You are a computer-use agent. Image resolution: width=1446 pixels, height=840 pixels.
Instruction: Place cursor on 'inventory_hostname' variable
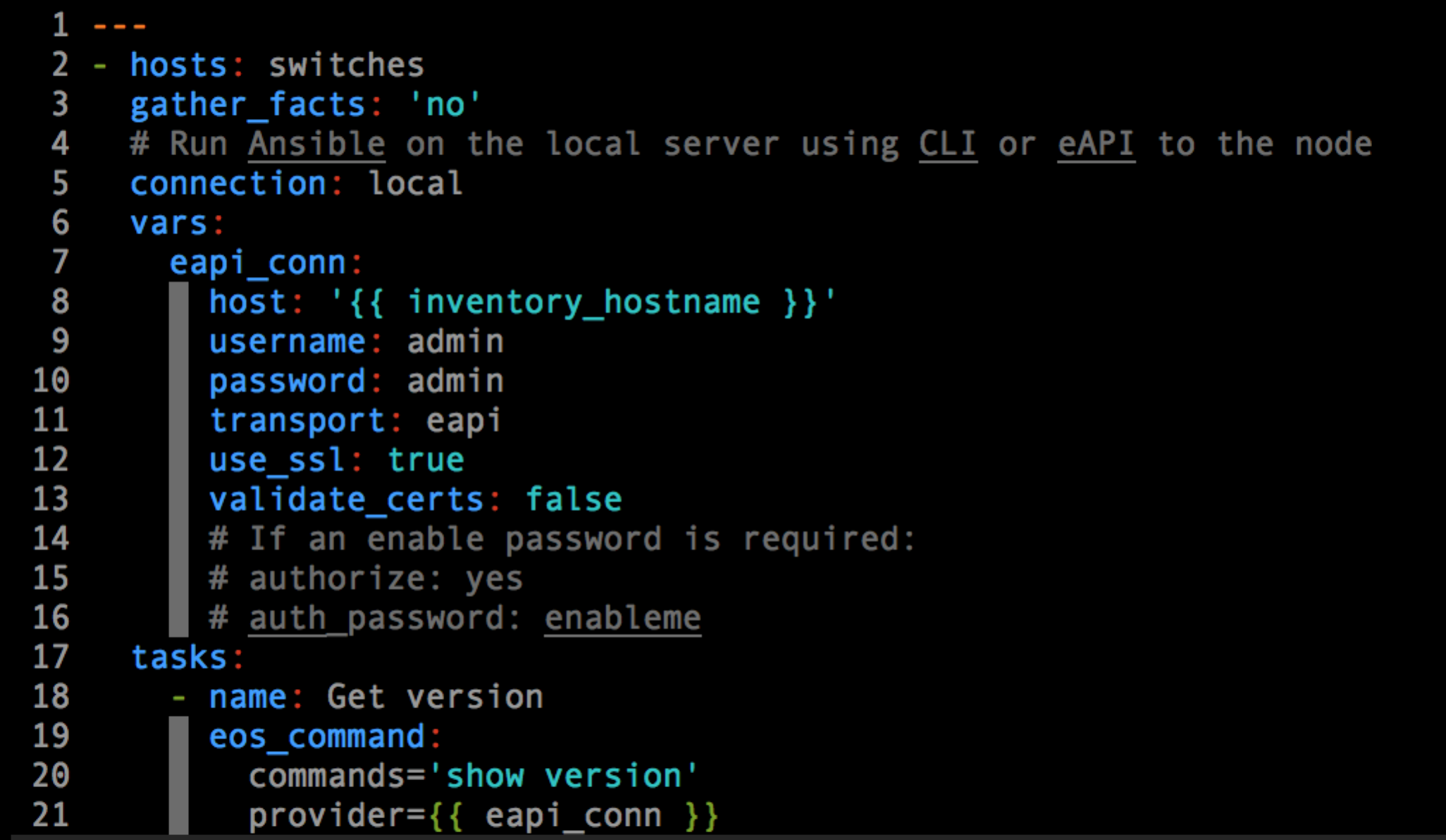tap(583, 302)
